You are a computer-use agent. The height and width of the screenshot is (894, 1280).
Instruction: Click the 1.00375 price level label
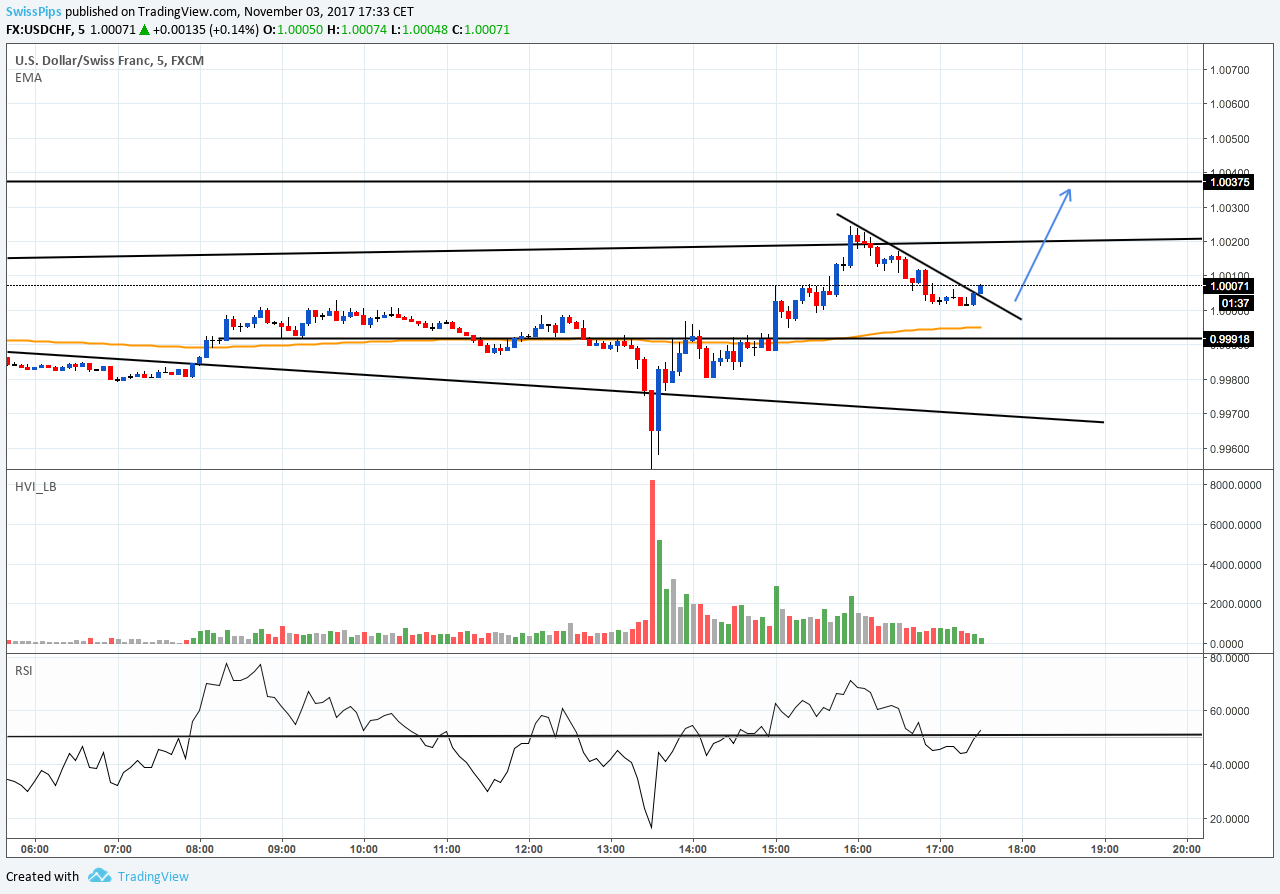click(1229, 182)
